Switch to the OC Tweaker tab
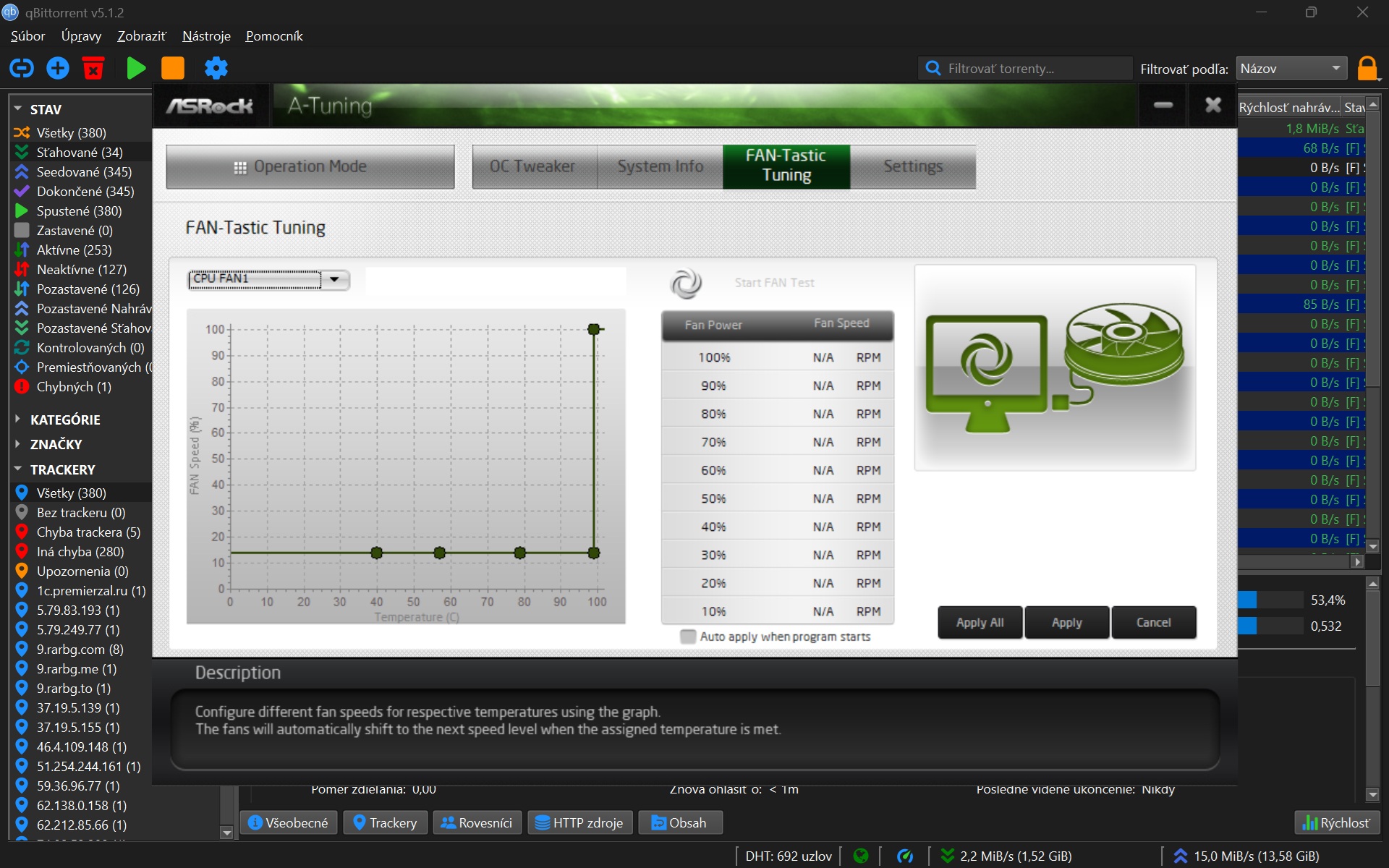Viewport: 1389px width, 868px height. tap(532, 166)
